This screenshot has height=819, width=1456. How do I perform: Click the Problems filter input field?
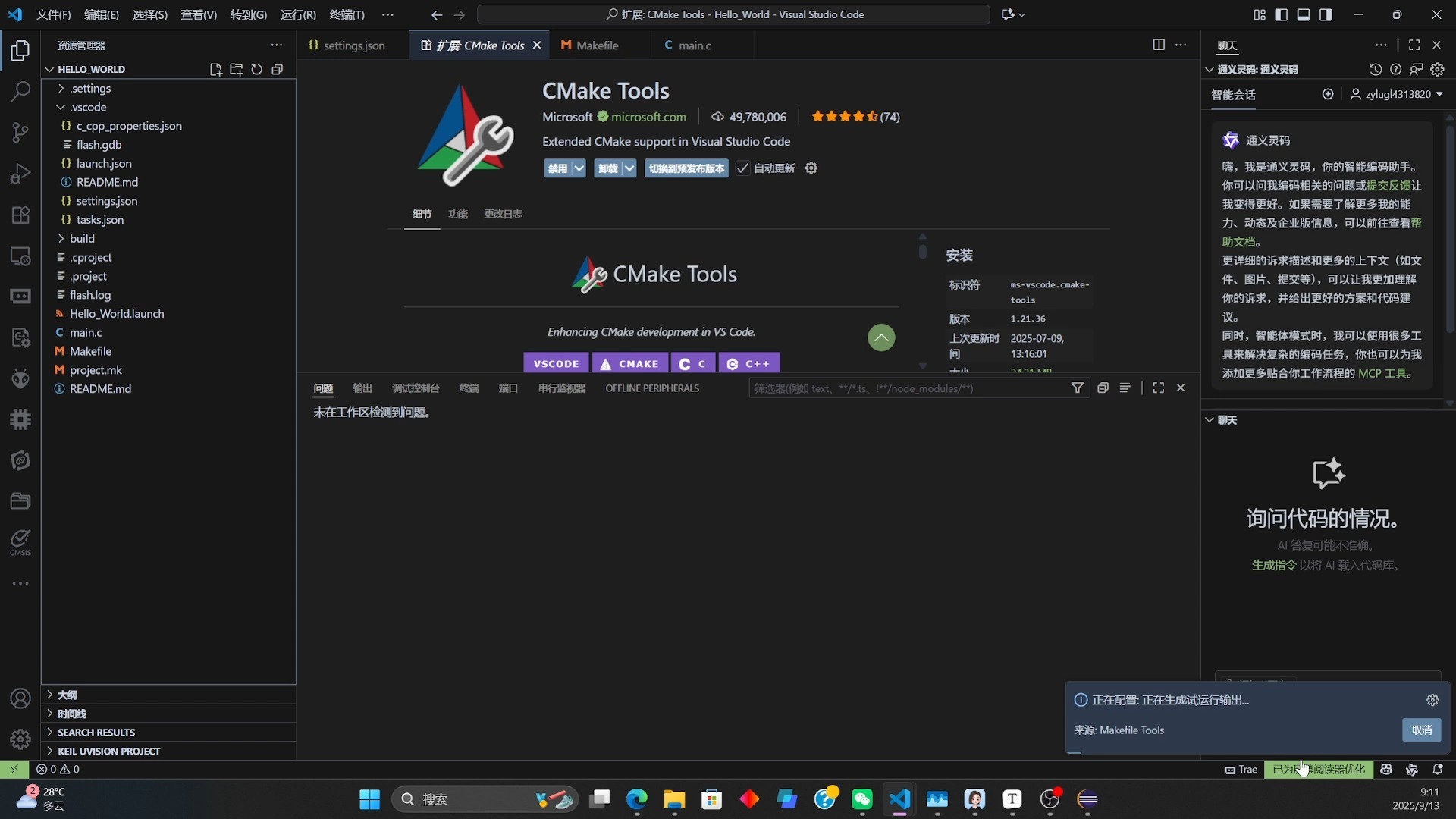(908, 388)
